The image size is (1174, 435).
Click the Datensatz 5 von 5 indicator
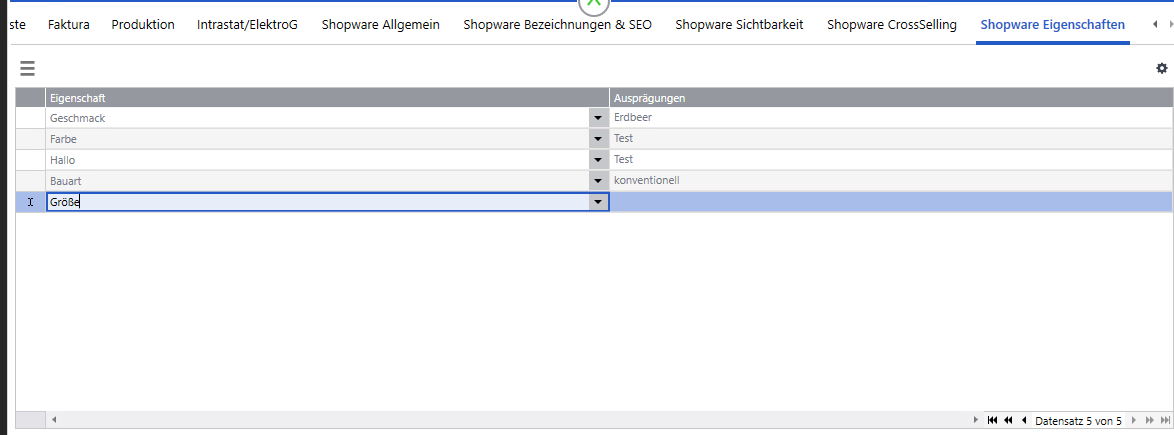[x=1078, y=421]
